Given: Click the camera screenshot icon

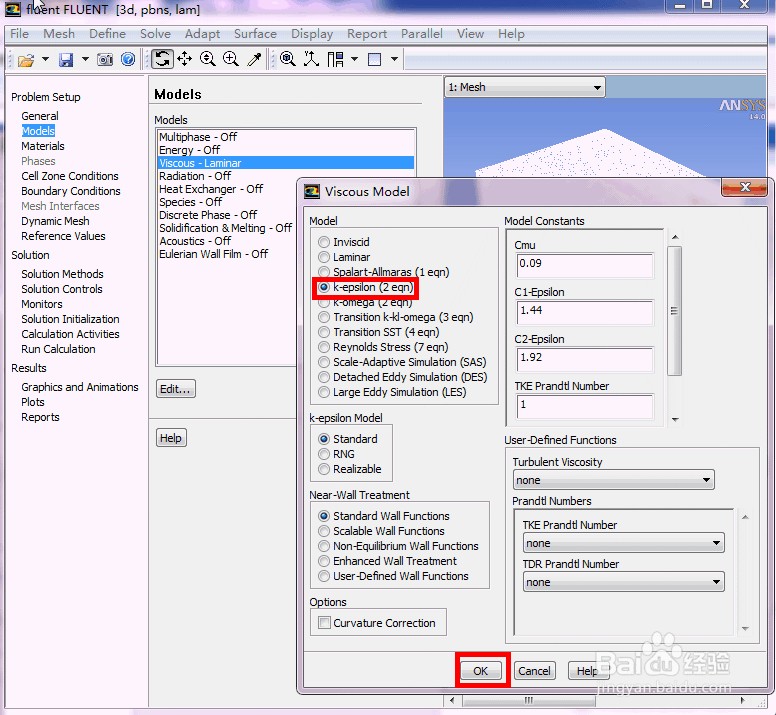Looking at the screenshot, I should (x=104, y=60).
